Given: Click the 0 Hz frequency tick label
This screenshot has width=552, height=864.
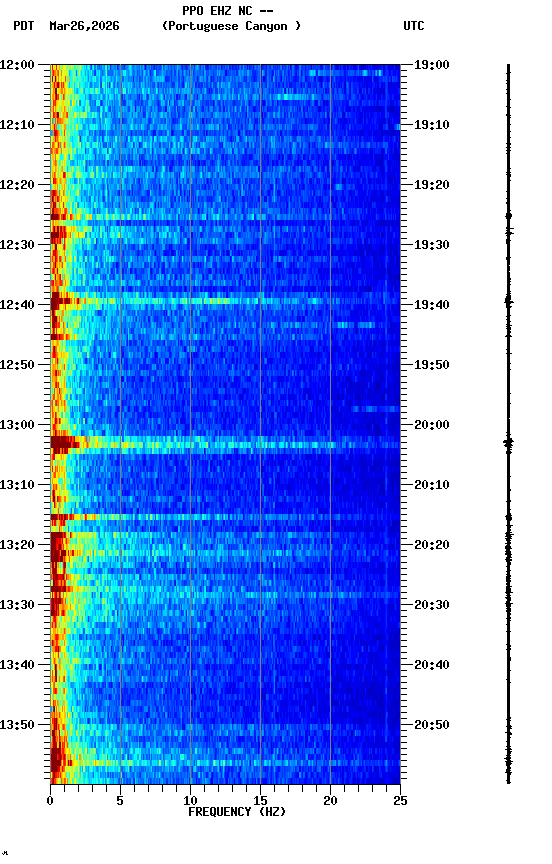Looking at the screenshot, I should pos(50,801).
